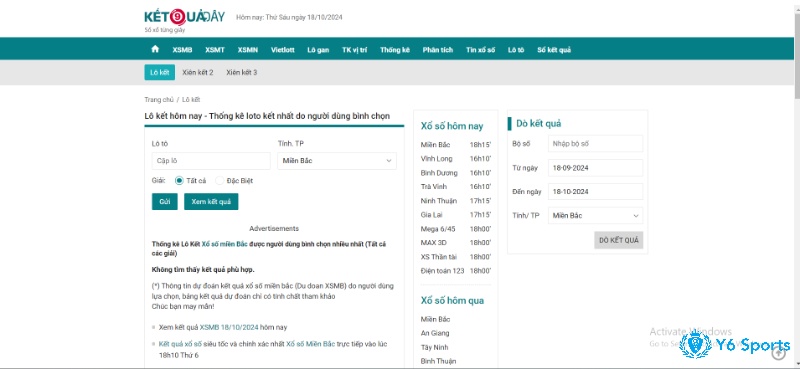Open the Tin xổ số menu item

(x=481, y=50)
